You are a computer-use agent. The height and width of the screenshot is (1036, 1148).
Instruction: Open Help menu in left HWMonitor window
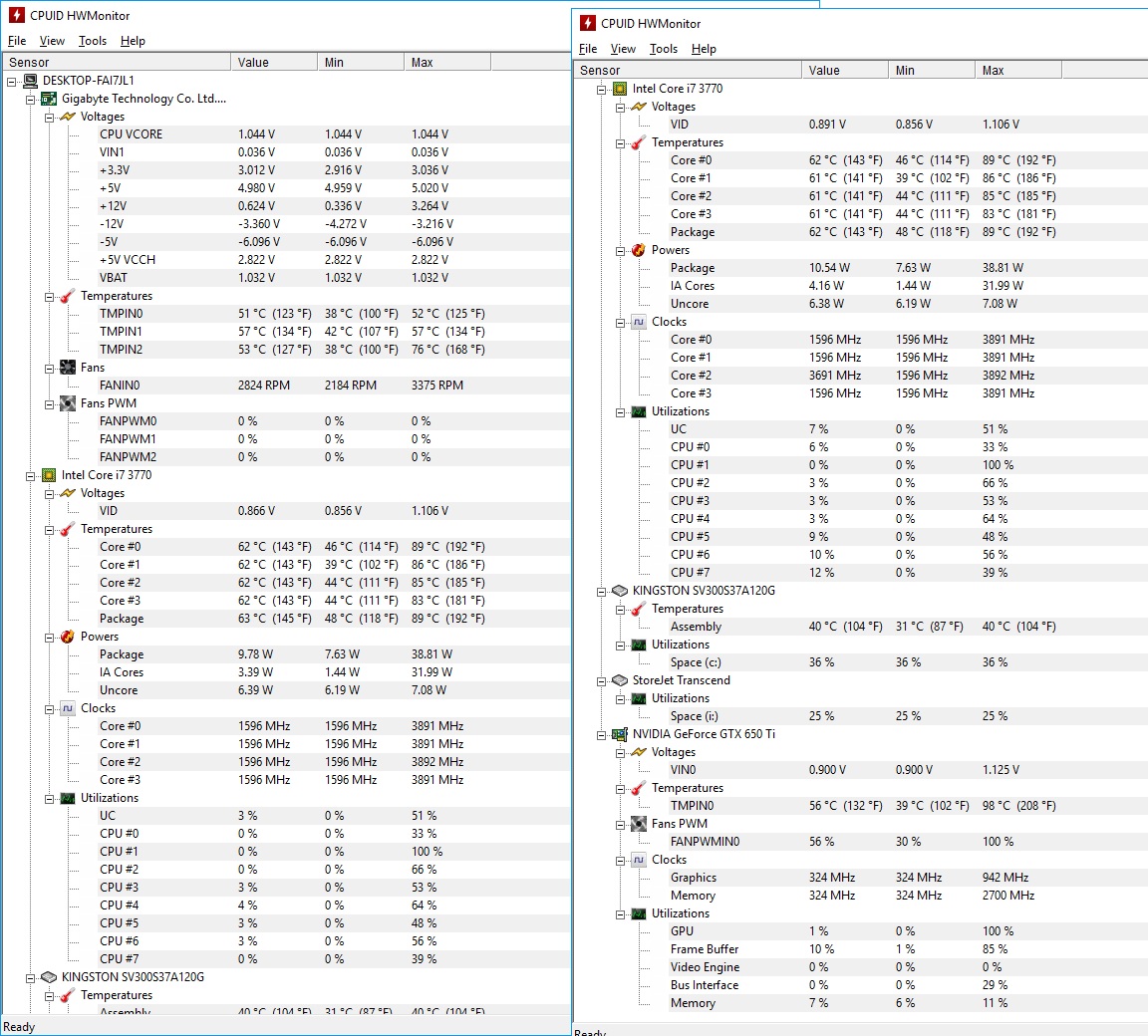[133, 41]
